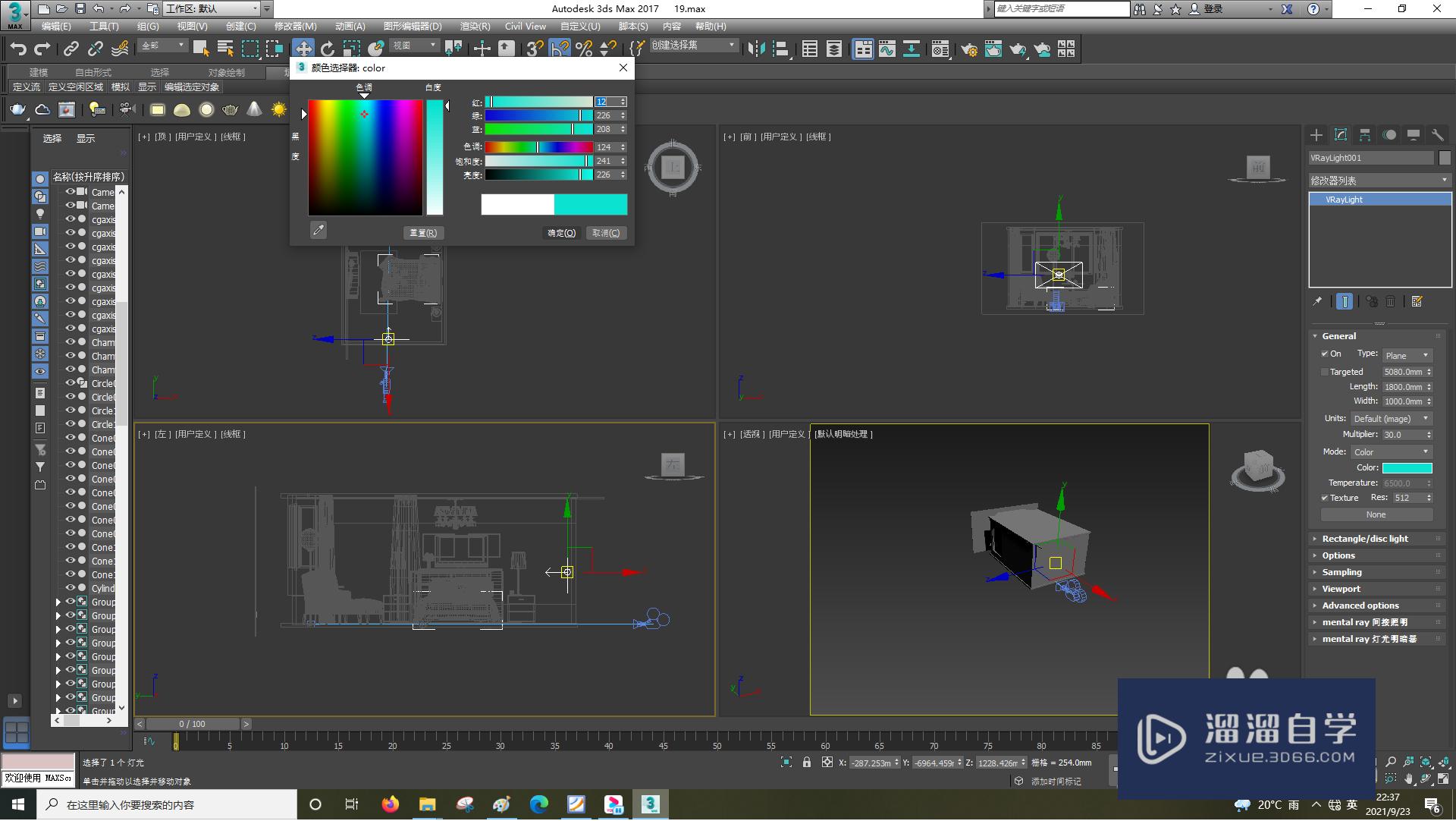Screen dimensions: 1456x821
Task: Click 确定(O) in color selector
Action: [x=562, y=233]
